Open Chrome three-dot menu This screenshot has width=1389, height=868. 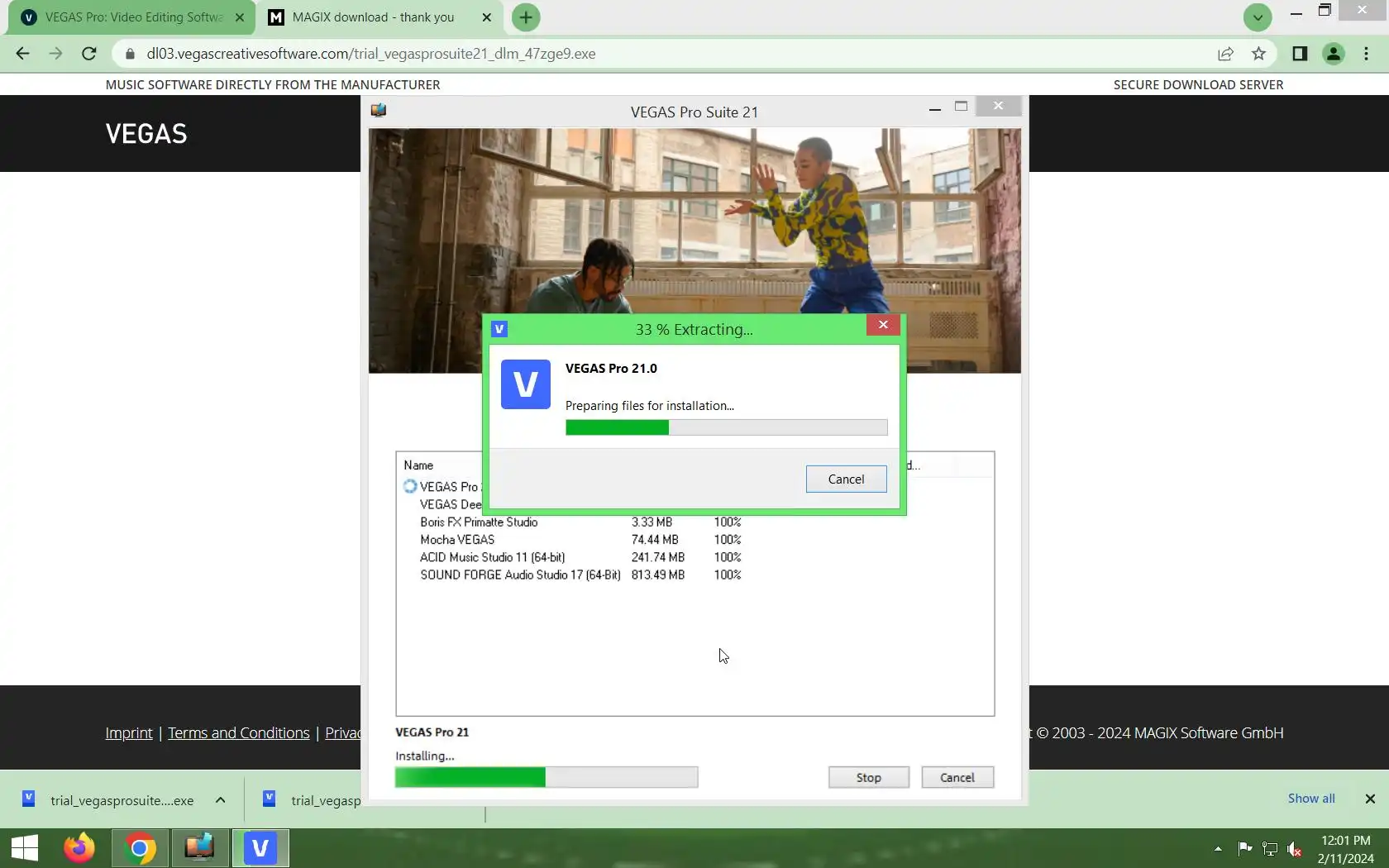1366,54
